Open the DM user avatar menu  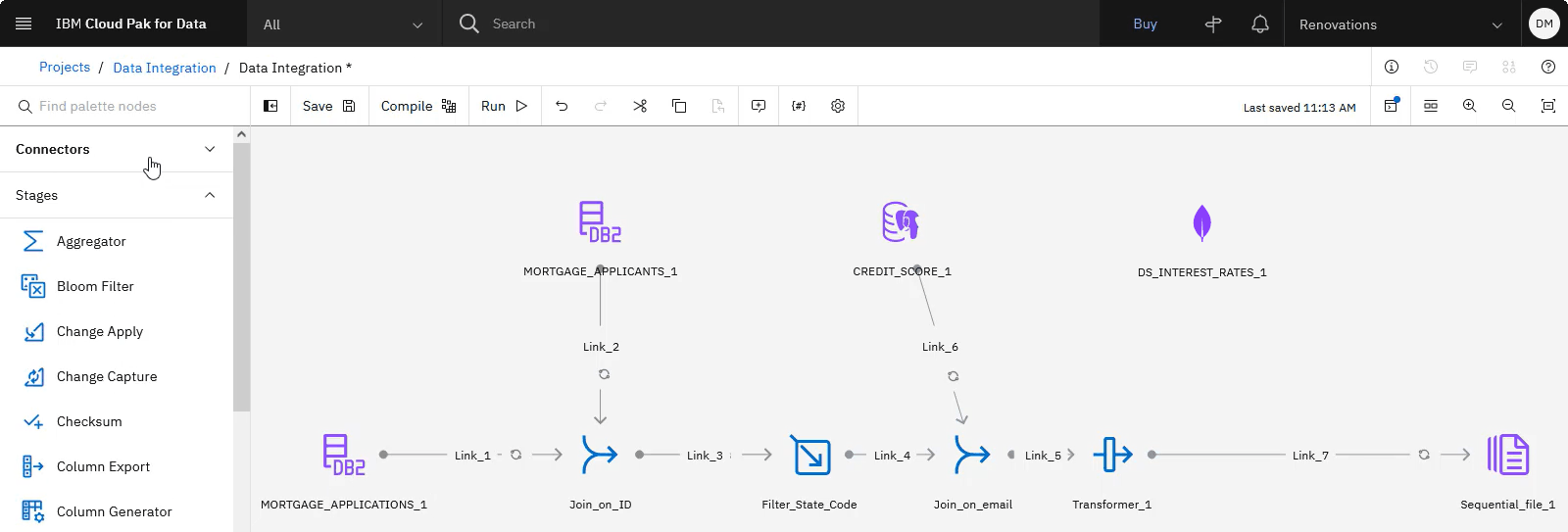[1544, 24]
